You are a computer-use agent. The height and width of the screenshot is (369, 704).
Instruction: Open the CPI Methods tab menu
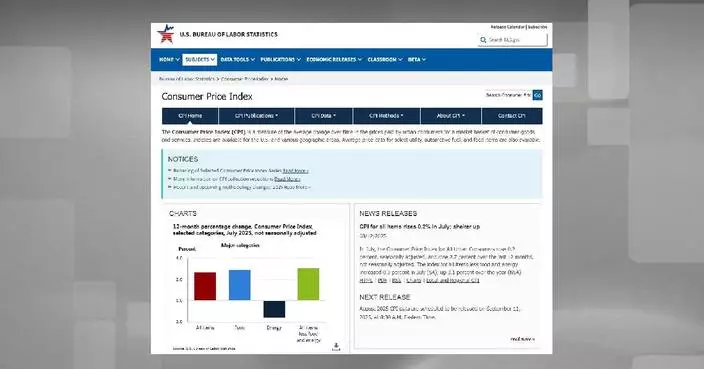pos(387,116)
